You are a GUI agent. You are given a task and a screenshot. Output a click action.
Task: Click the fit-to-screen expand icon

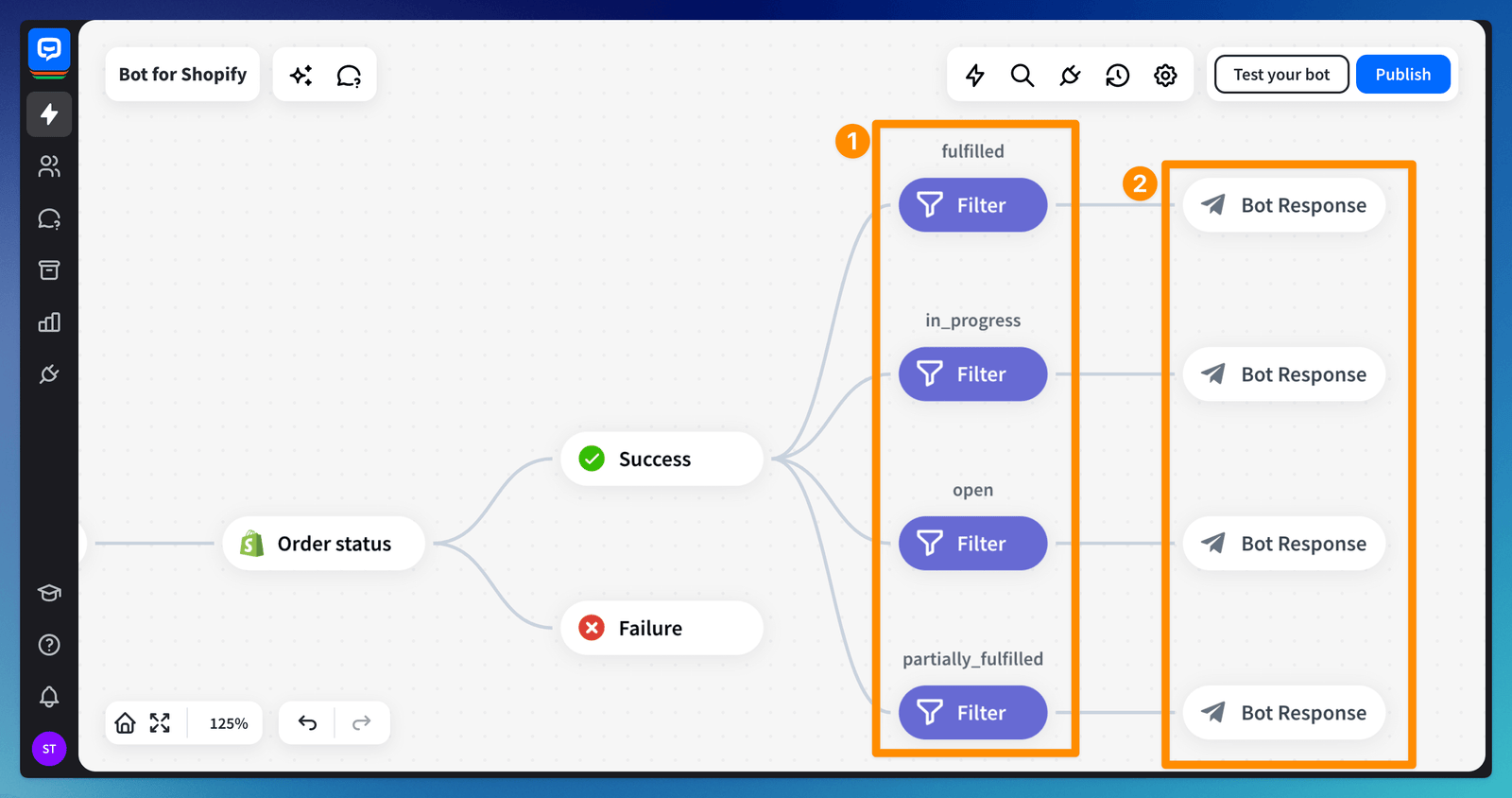(160, 723)
